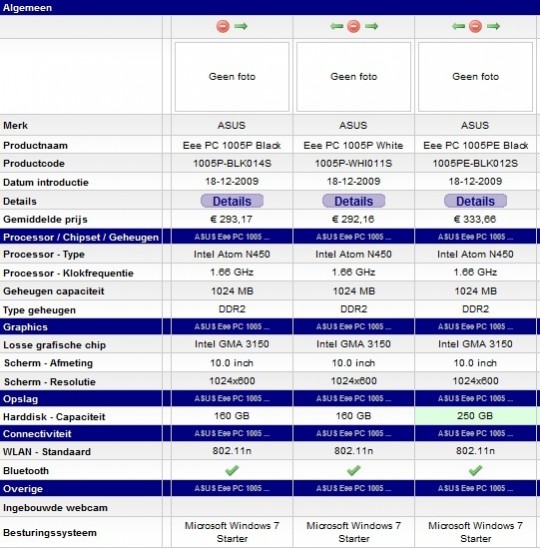Click product code 1005P-WHI011S

tap(354, 163)
